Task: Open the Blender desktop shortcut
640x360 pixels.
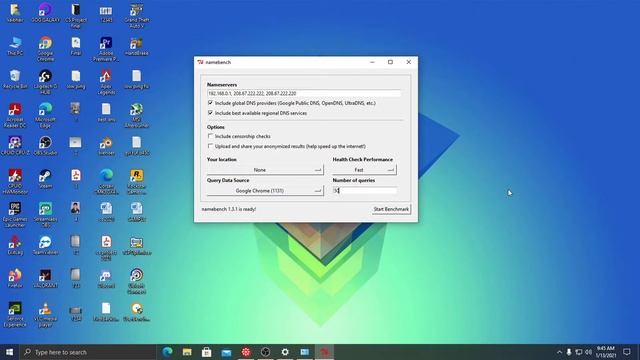Action: (x=106, y=145)
